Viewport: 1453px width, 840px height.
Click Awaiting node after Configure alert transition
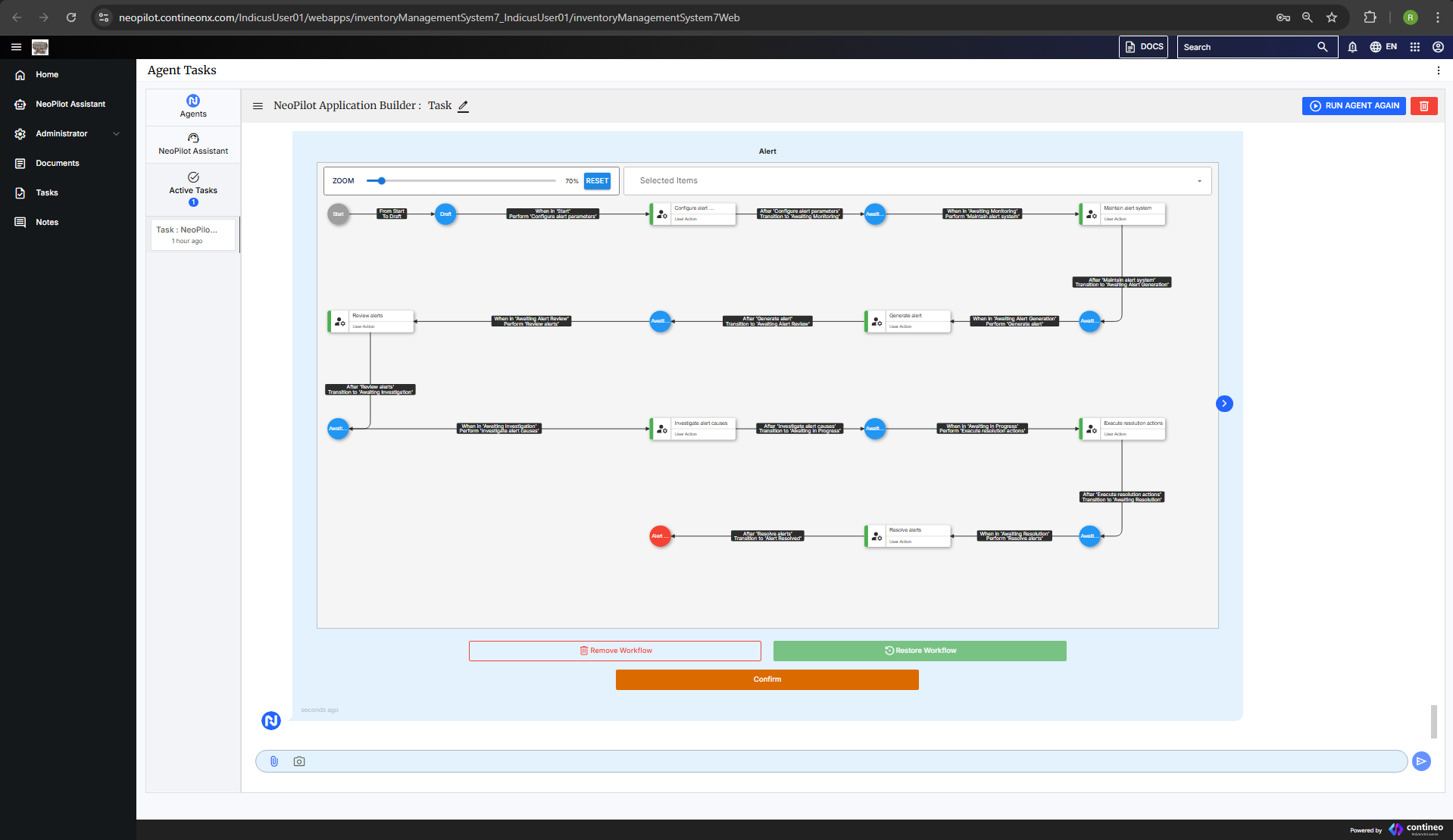875,214
